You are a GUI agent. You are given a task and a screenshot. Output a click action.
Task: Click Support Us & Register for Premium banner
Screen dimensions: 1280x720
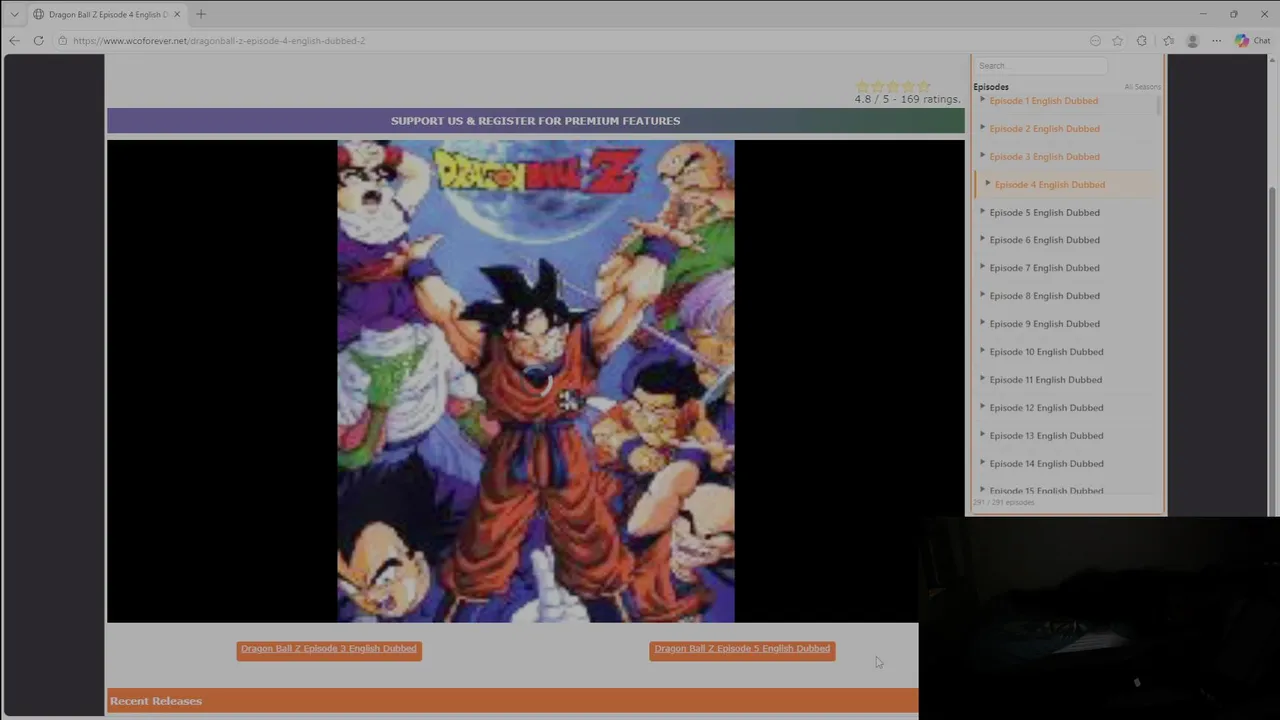point(535,121)
